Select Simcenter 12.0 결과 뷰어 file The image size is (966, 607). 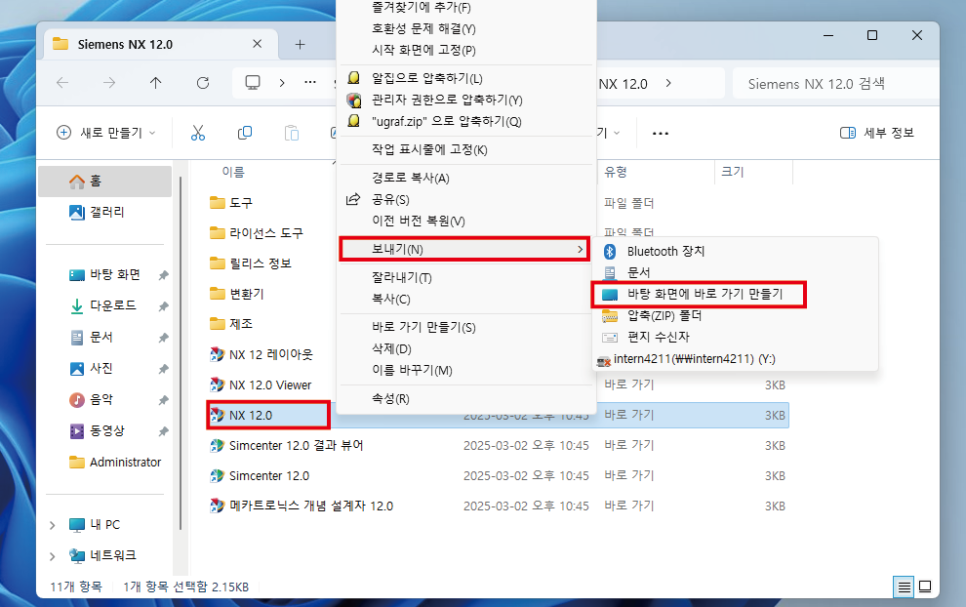pos(296,446)
